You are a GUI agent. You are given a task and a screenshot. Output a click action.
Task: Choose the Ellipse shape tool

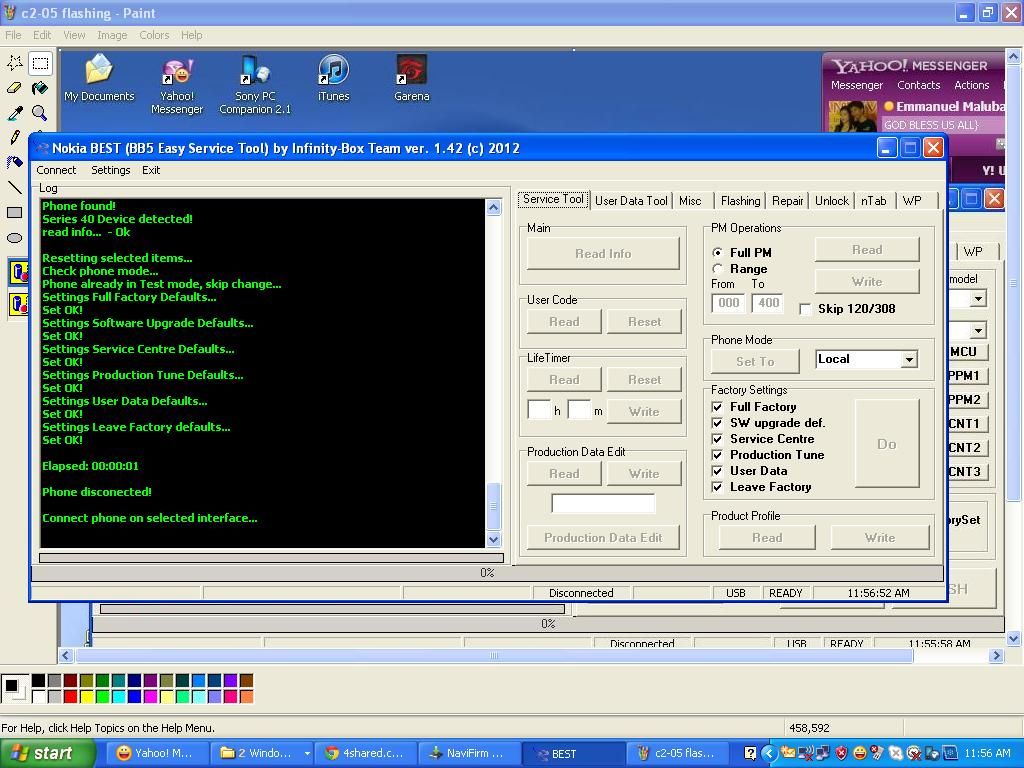point(15,238)
